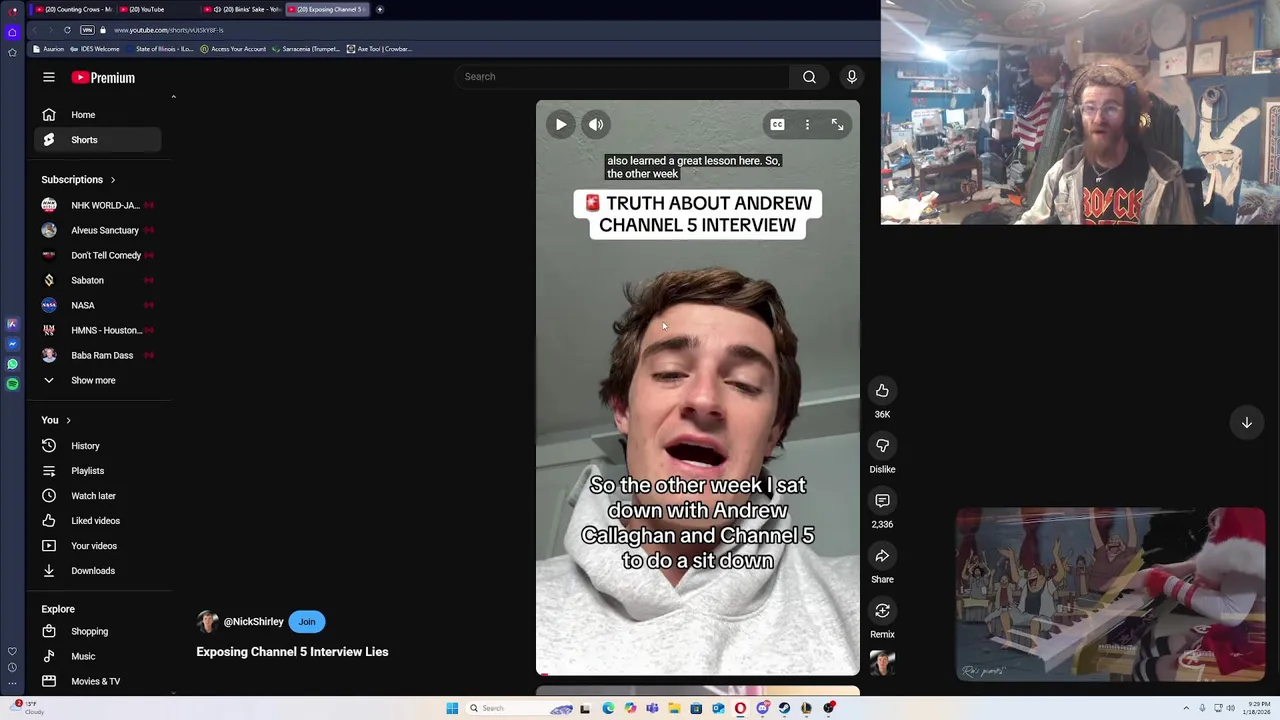This screenshot has width=1280, height=720.
Task: Open the @NickShirley channel link
Action: point(253,622)
